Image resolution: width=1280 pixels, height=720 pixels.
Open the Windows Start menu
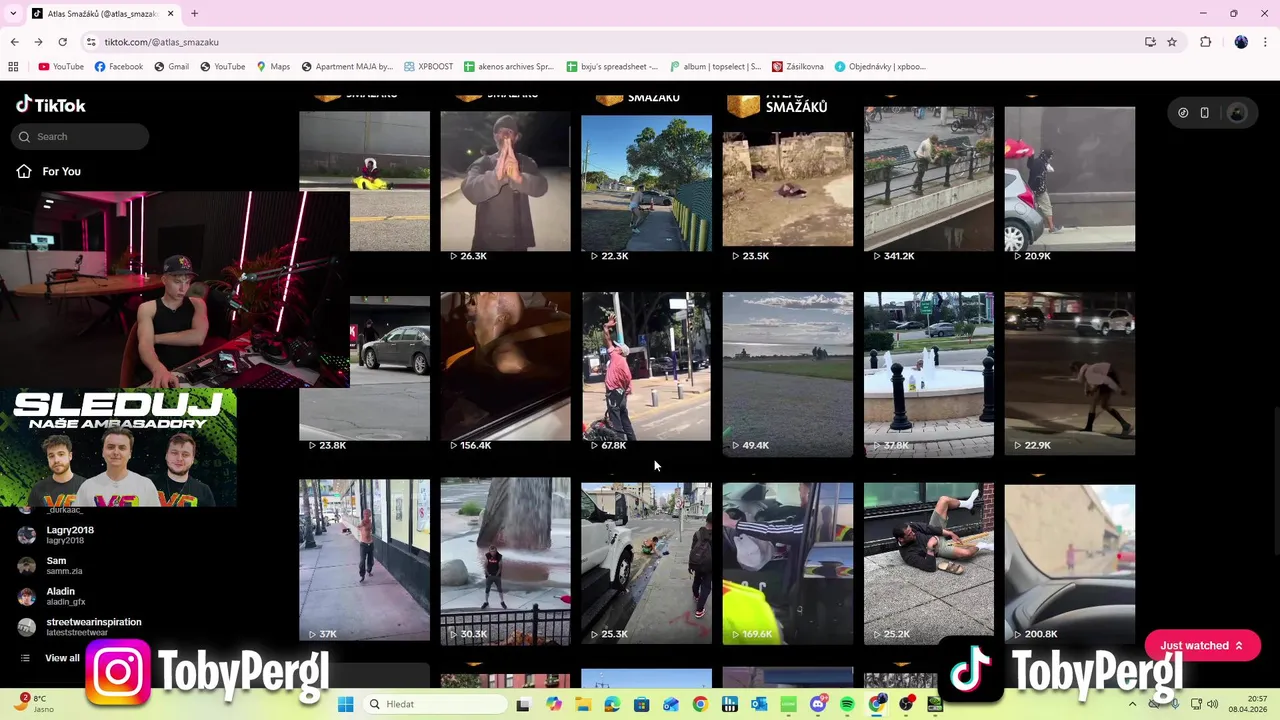(x=345, y=704)
